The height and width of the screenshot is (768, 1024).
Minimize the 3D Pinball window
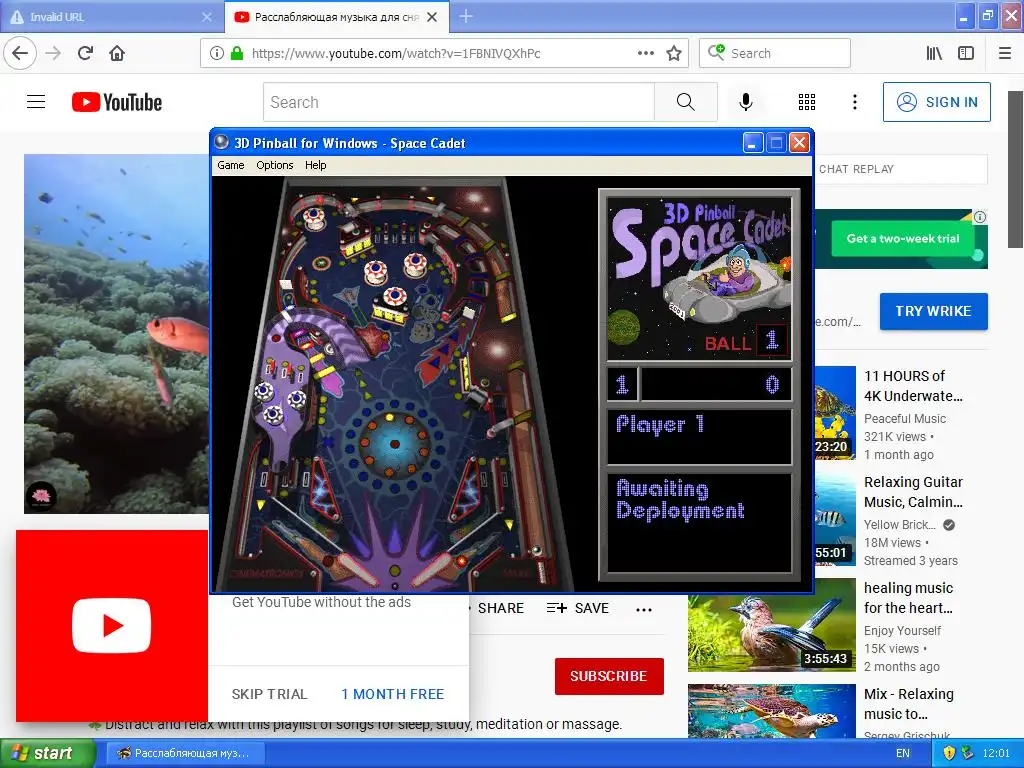coord(753,142)
